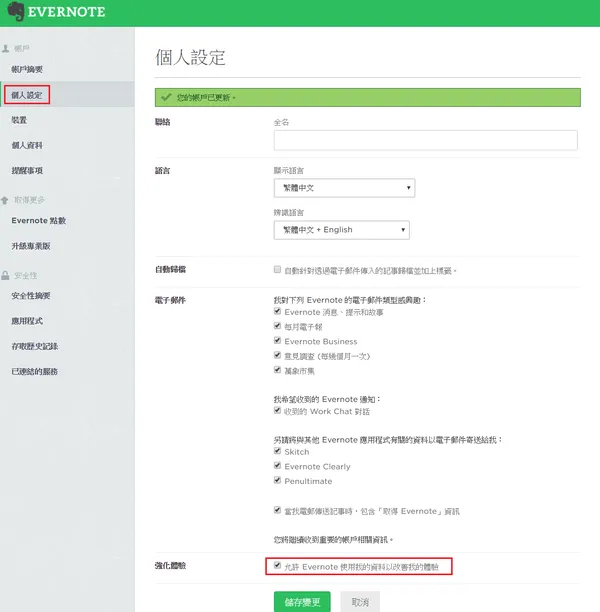Click the 您的帳戶已更新 banner text
The height and width of the screenshot is (612, 600).
[206, 98]
